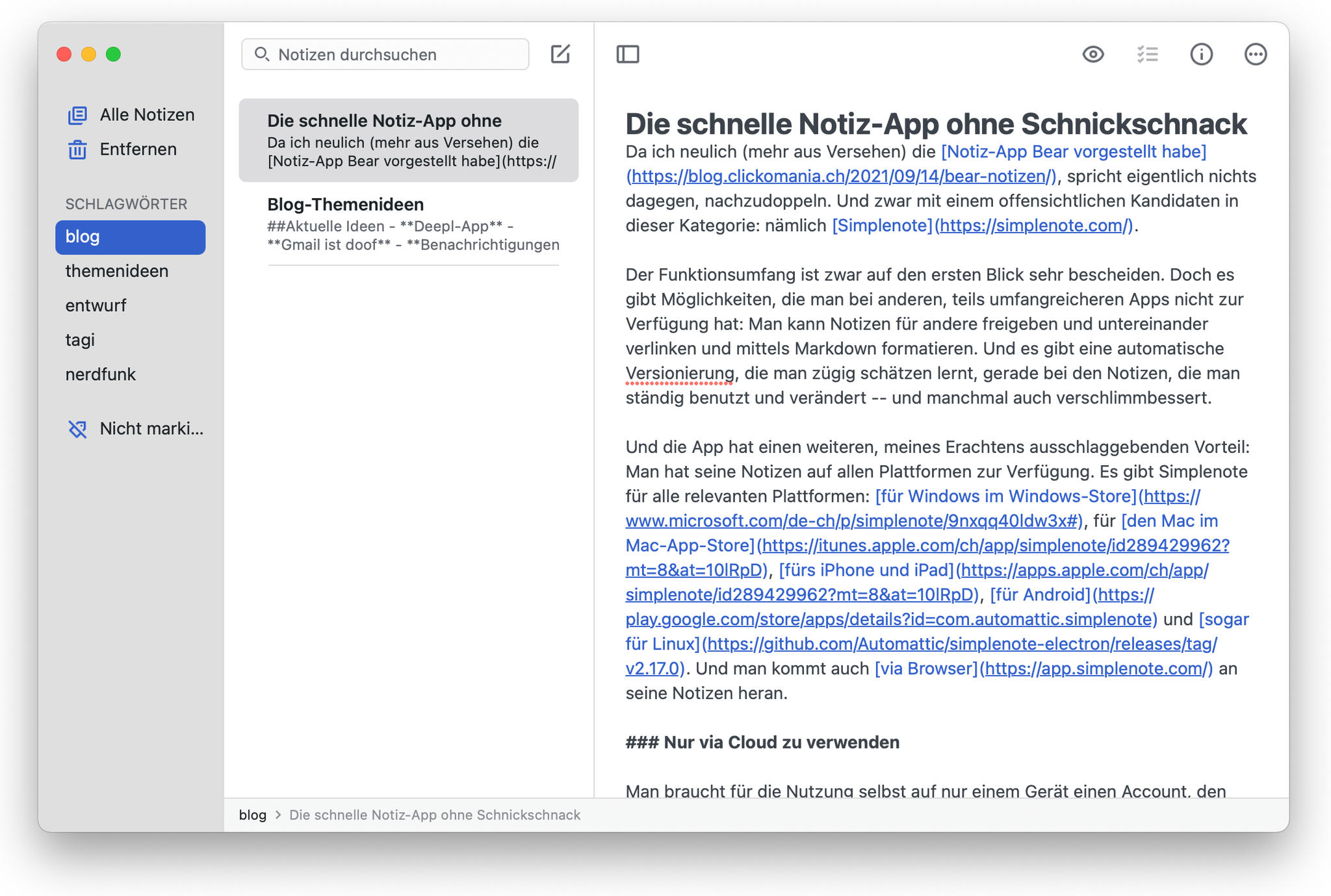This screenshot has height=896, width=1331.
Task: Open the via Browser link
Action: coord(926,669)
